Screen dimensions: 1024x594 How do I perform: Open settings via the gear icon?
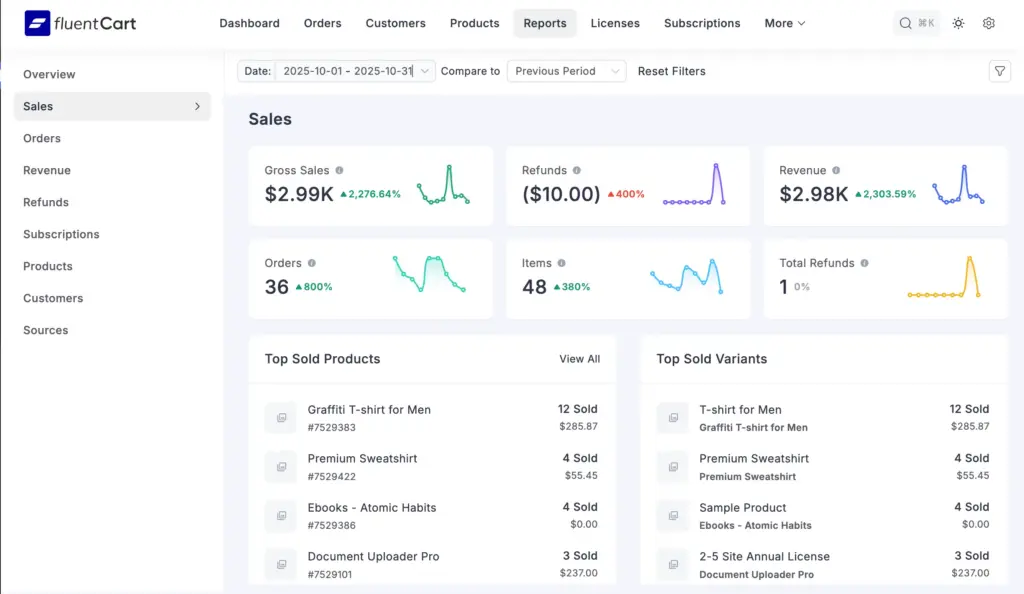pyautogui.click(x=989, y=22)
